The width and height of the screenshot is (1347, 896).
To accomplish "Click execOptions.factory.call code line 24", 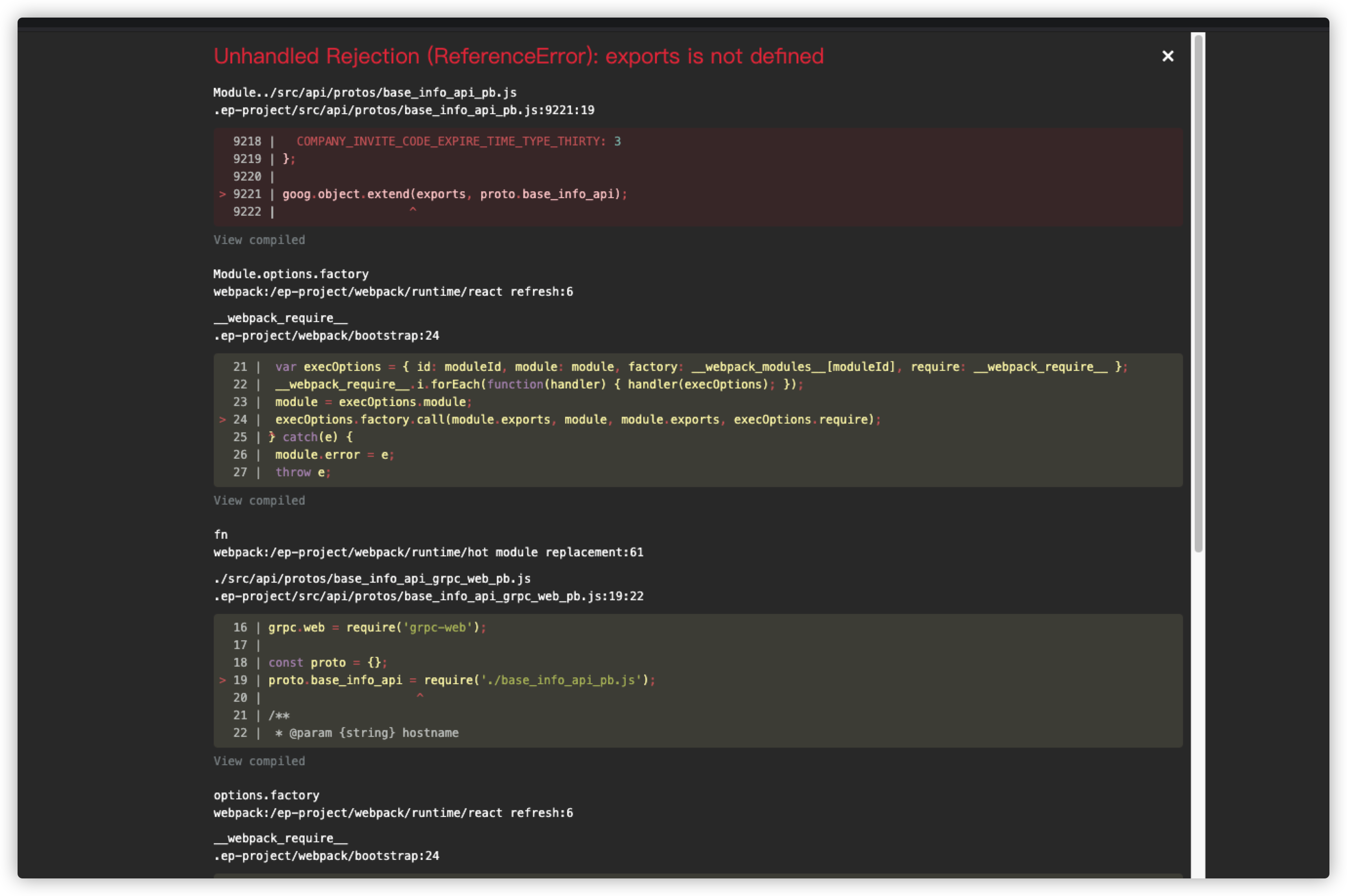I will (x=577, y=420).
